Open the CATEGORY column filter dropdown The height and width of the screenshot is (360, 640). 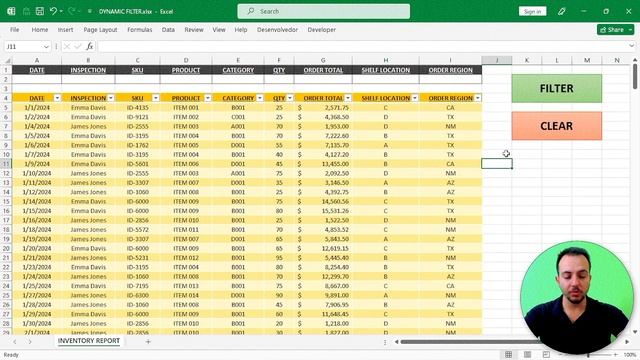tap(260, 98)
